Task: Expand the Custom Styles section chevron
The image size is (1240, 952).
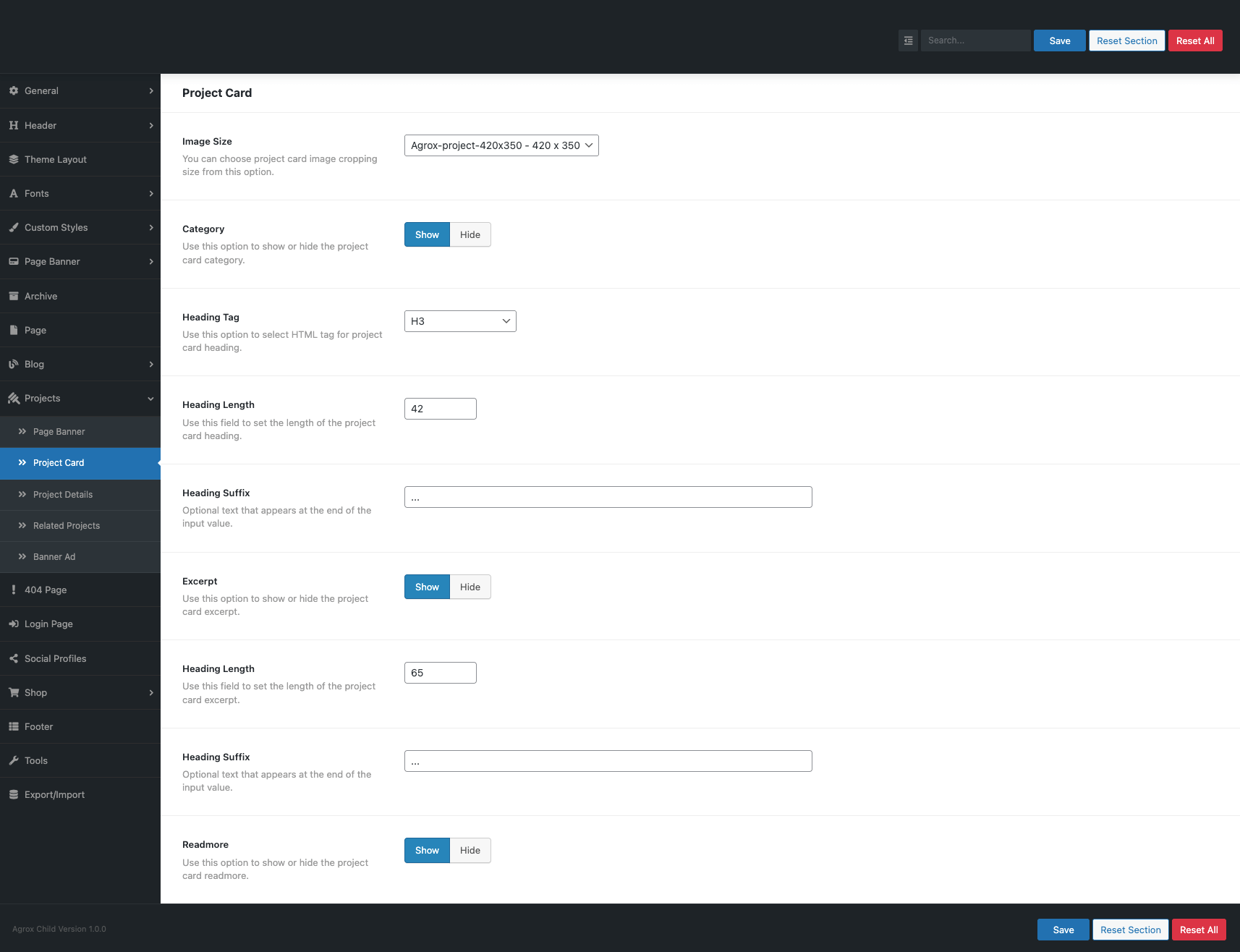Action: tap(151, 227)
